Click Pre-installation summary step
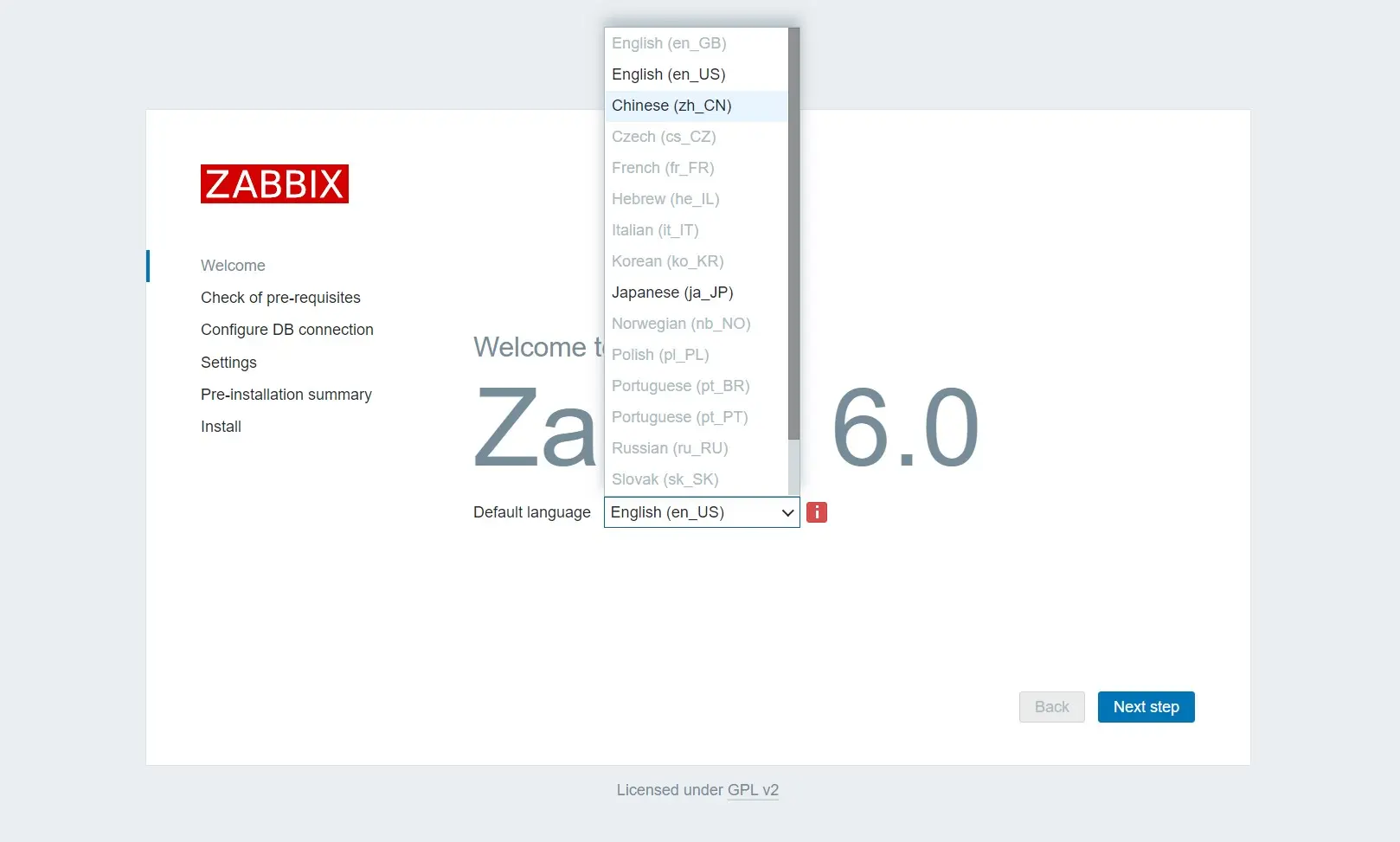The height and width of the screenshot is (842, 1400). coord(286,395)
